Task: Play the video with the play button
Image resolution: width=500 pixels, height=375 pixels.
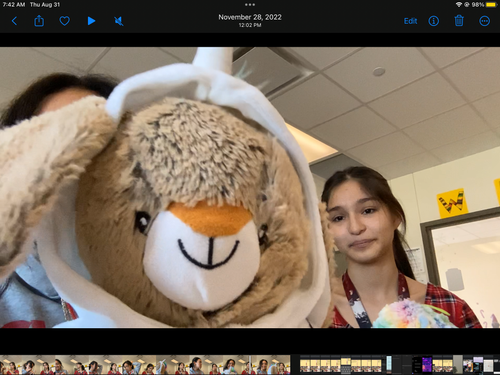Action: pos(91,21)
